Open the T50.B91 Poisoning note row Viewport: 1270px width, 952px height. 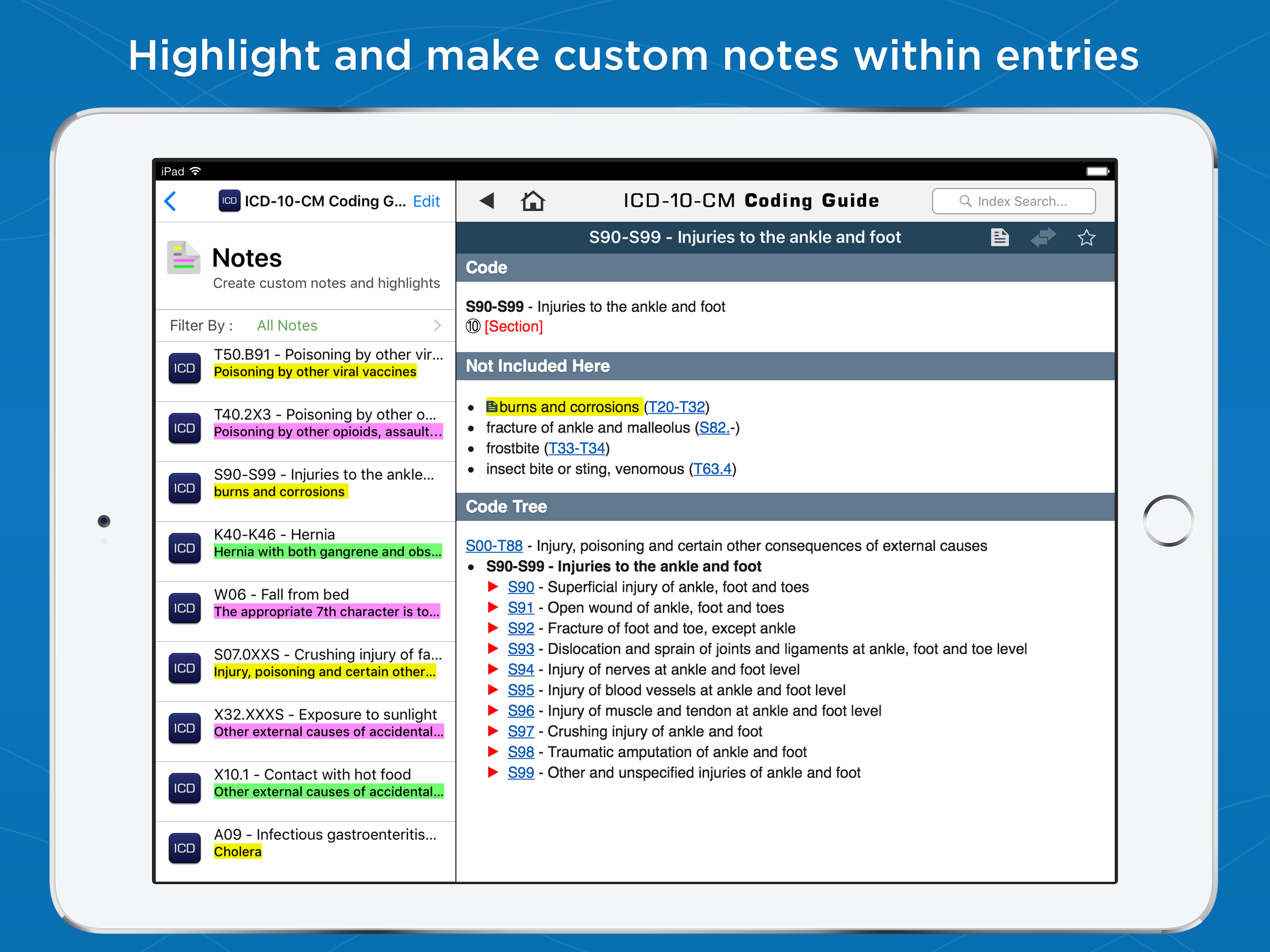[x=306, y=371]
